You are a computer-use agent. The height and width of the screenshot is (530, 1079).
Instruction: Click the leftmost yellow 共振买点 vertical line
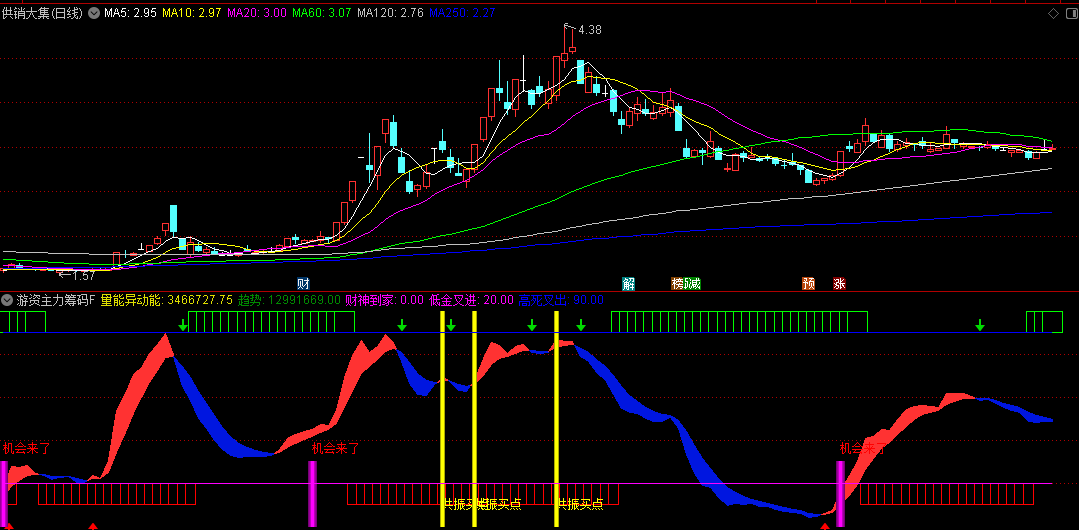point(441,418)
